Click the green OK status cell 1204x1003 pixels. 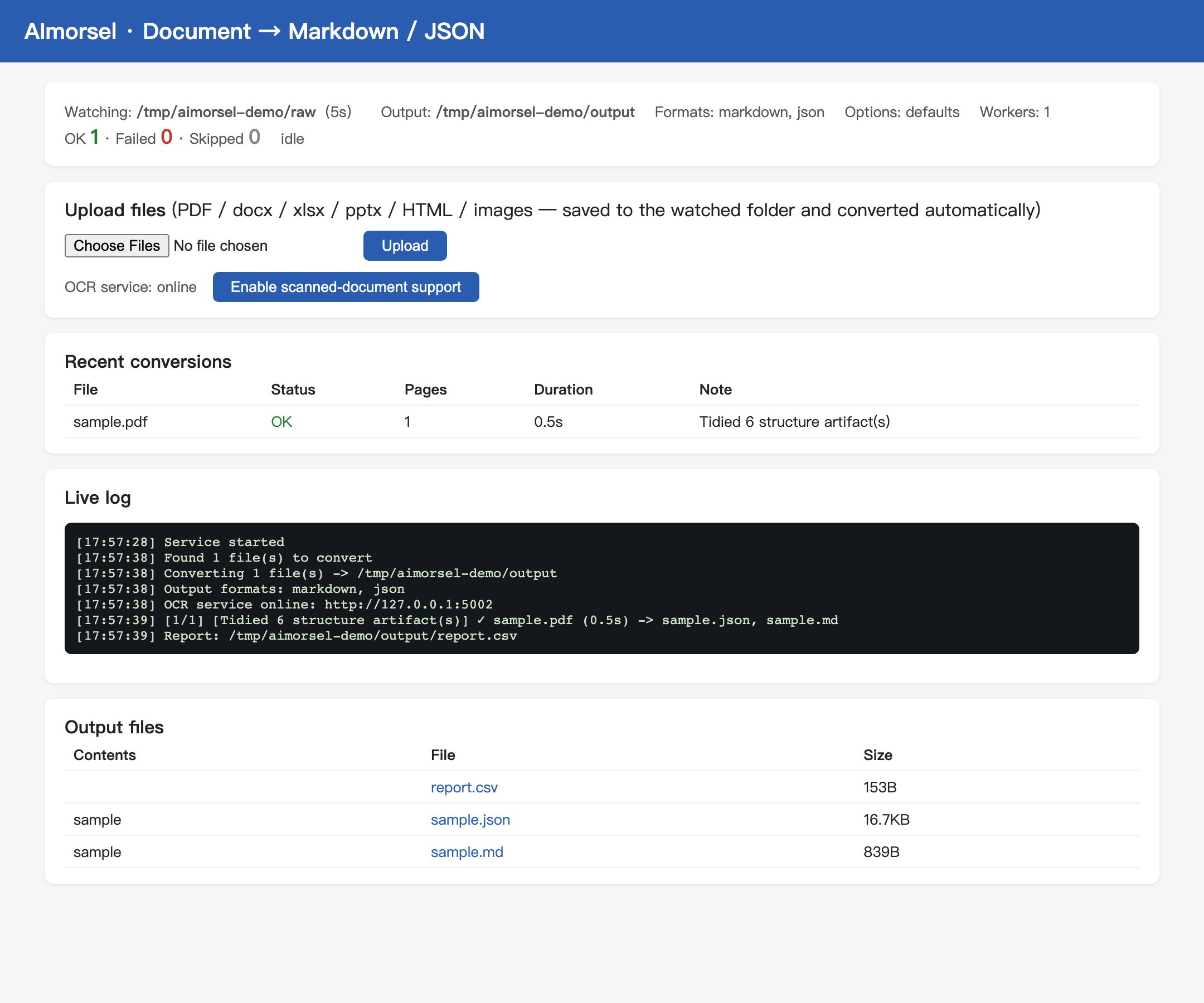(x=281, y=422)
